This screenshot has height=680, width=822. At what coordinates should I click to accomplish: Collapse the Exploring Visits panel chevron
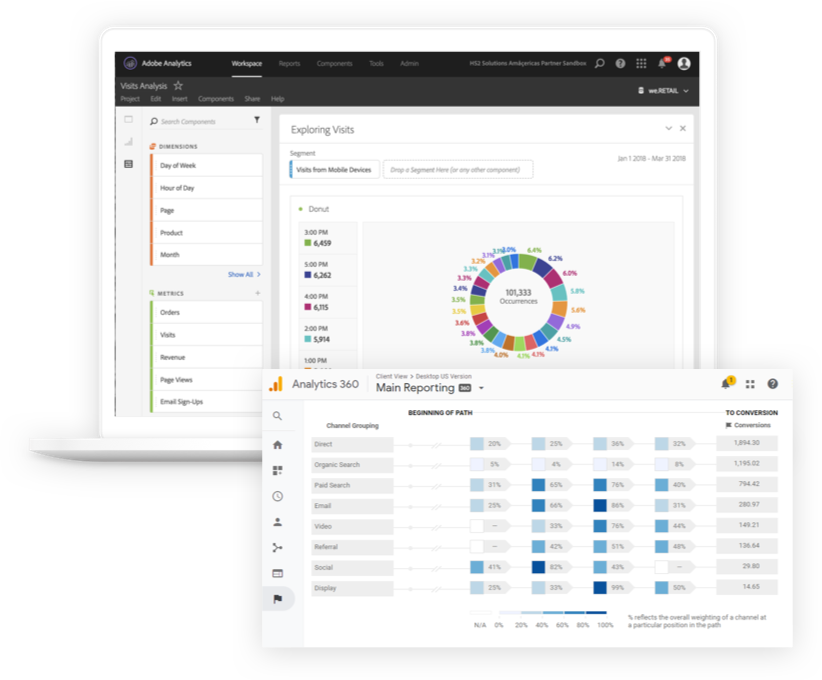tap(668, 128)
